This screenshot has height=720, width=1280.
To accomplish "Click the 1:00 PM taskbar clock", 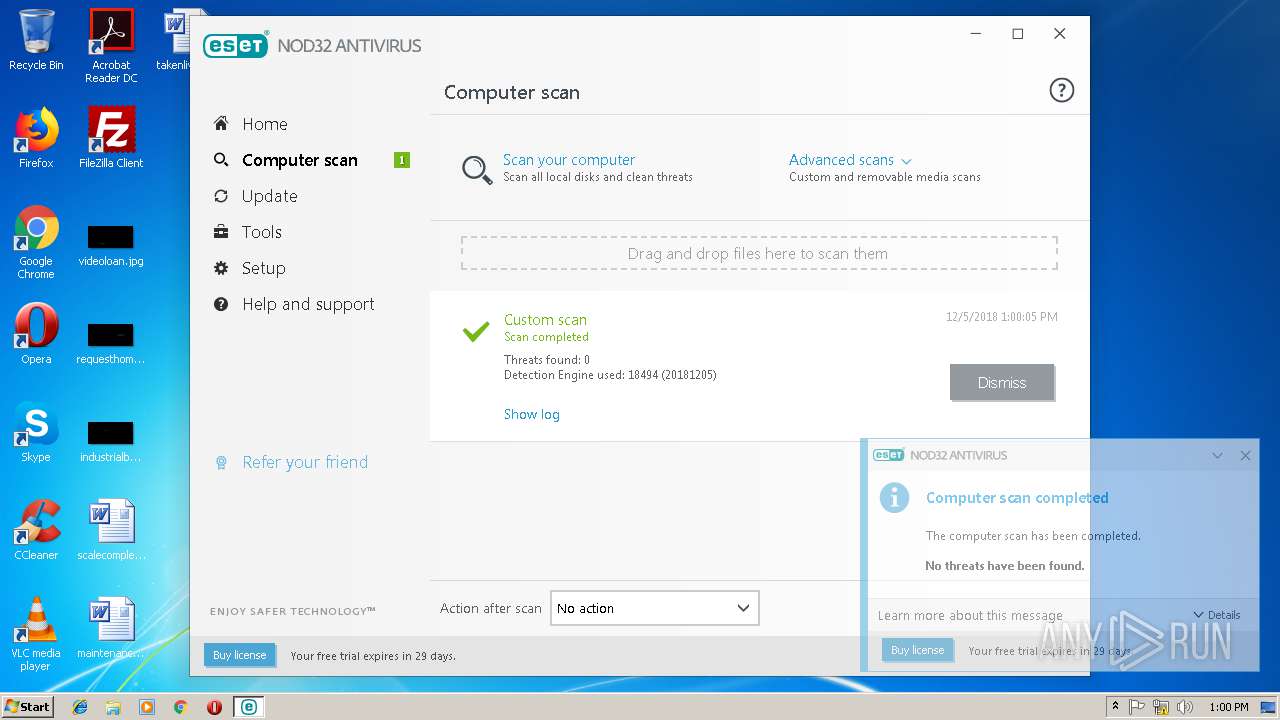I will point(1228,706).
